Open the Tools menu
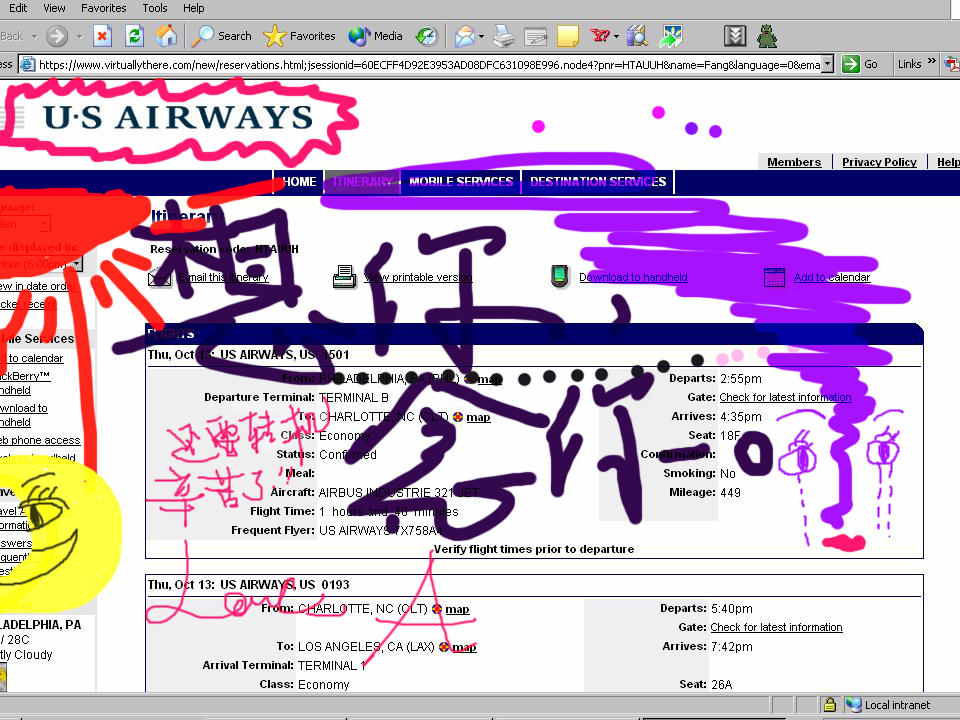 tap(155, 8)
